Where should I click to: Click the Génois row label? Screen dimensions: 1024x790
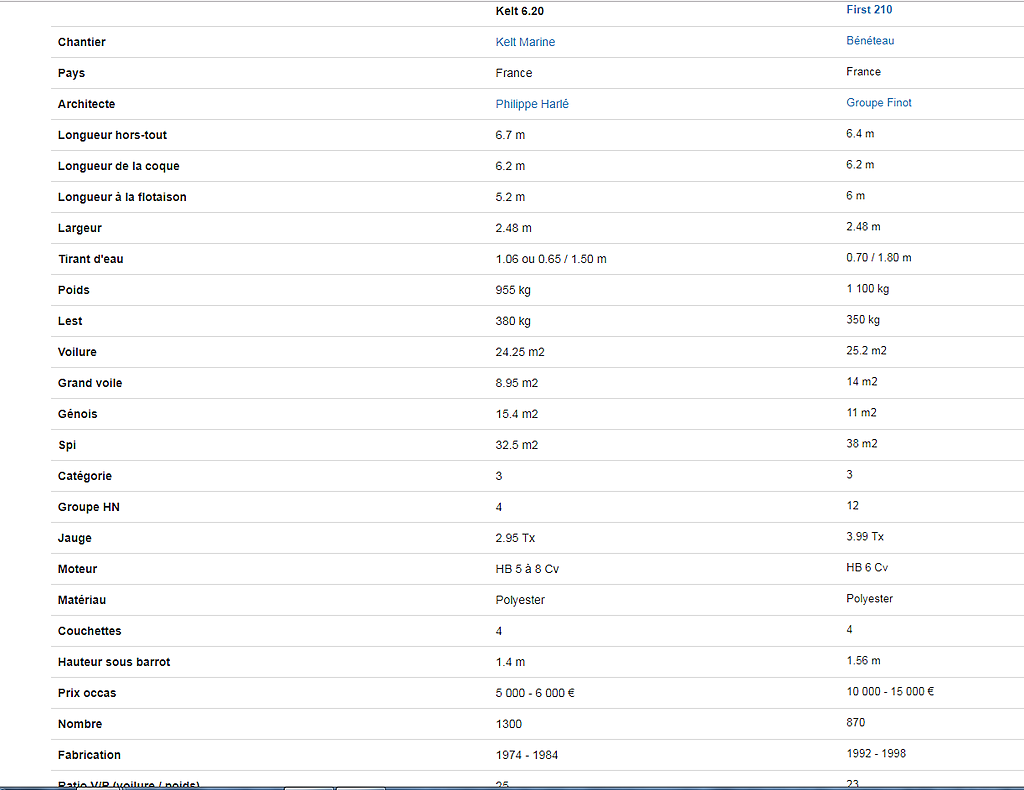coord(78,414)
